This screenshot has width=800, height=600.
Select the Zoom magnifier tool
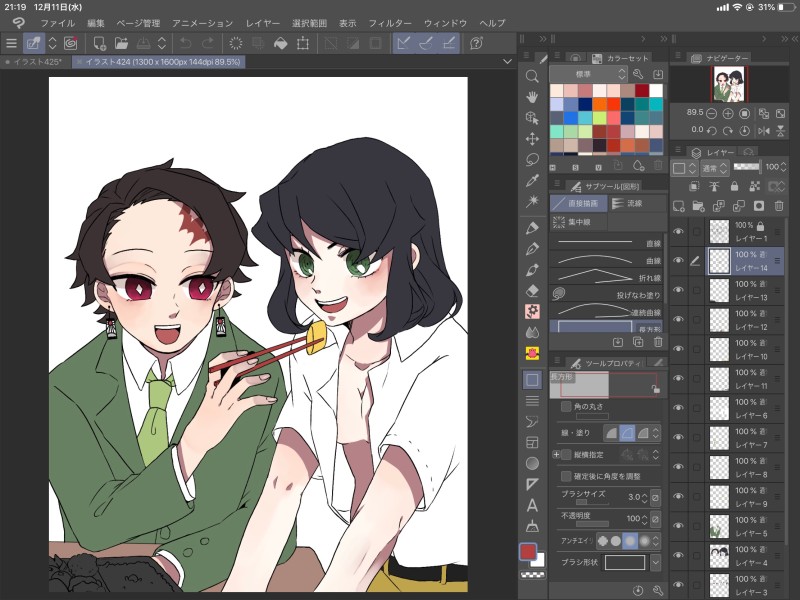click(532, 76)
